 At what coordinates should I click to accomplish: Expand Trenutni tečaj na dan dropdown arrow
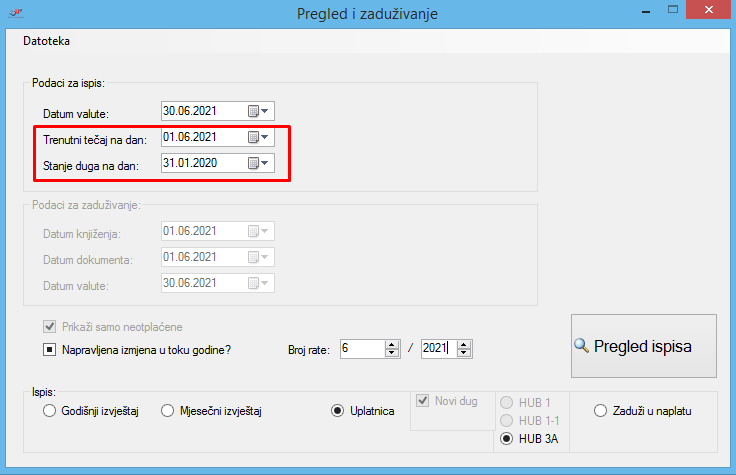(266, 137)
